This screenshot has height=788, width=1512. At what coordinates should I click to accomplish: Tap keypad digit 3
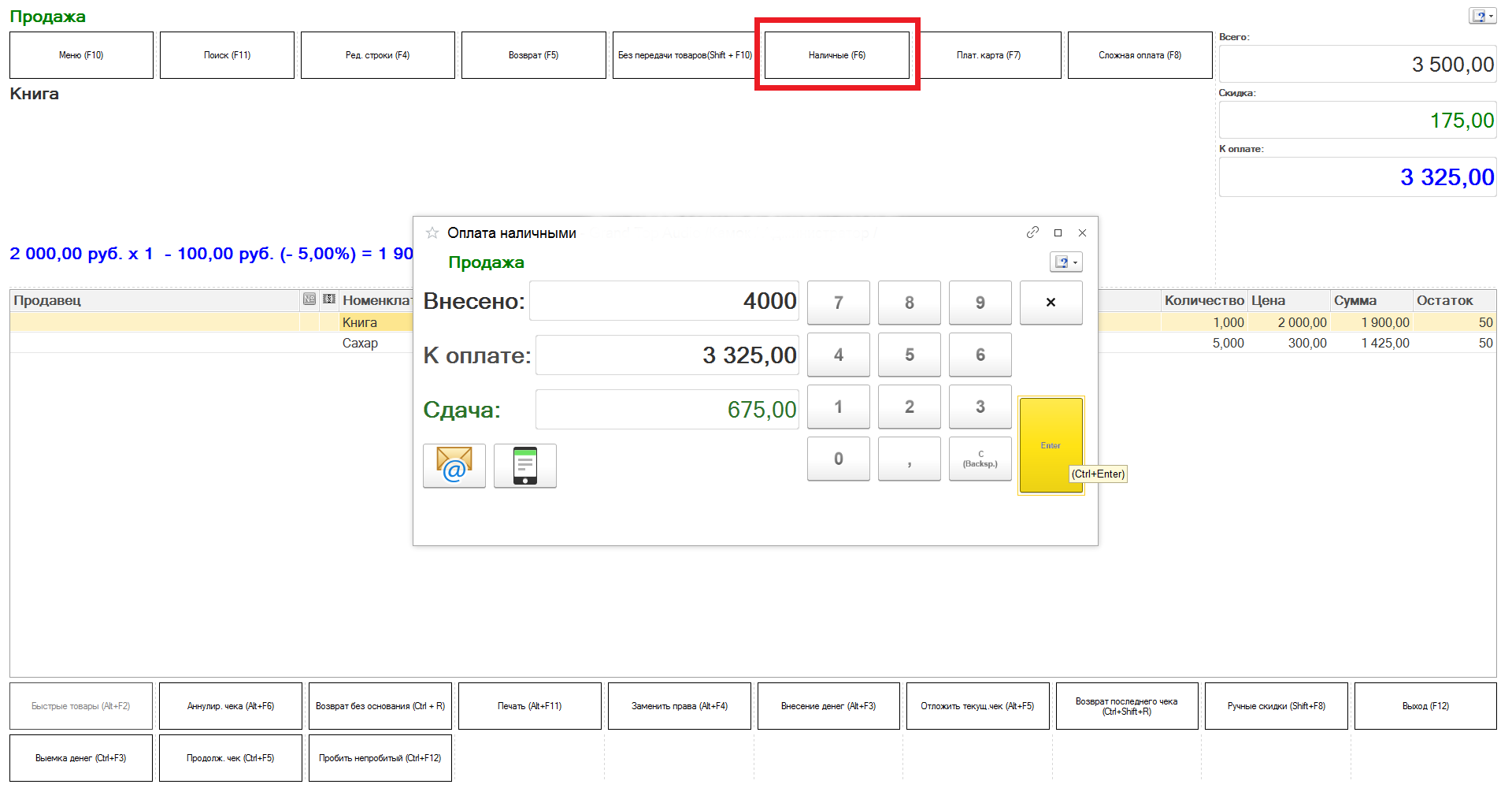pyautogui.click(x=980, y=407)
